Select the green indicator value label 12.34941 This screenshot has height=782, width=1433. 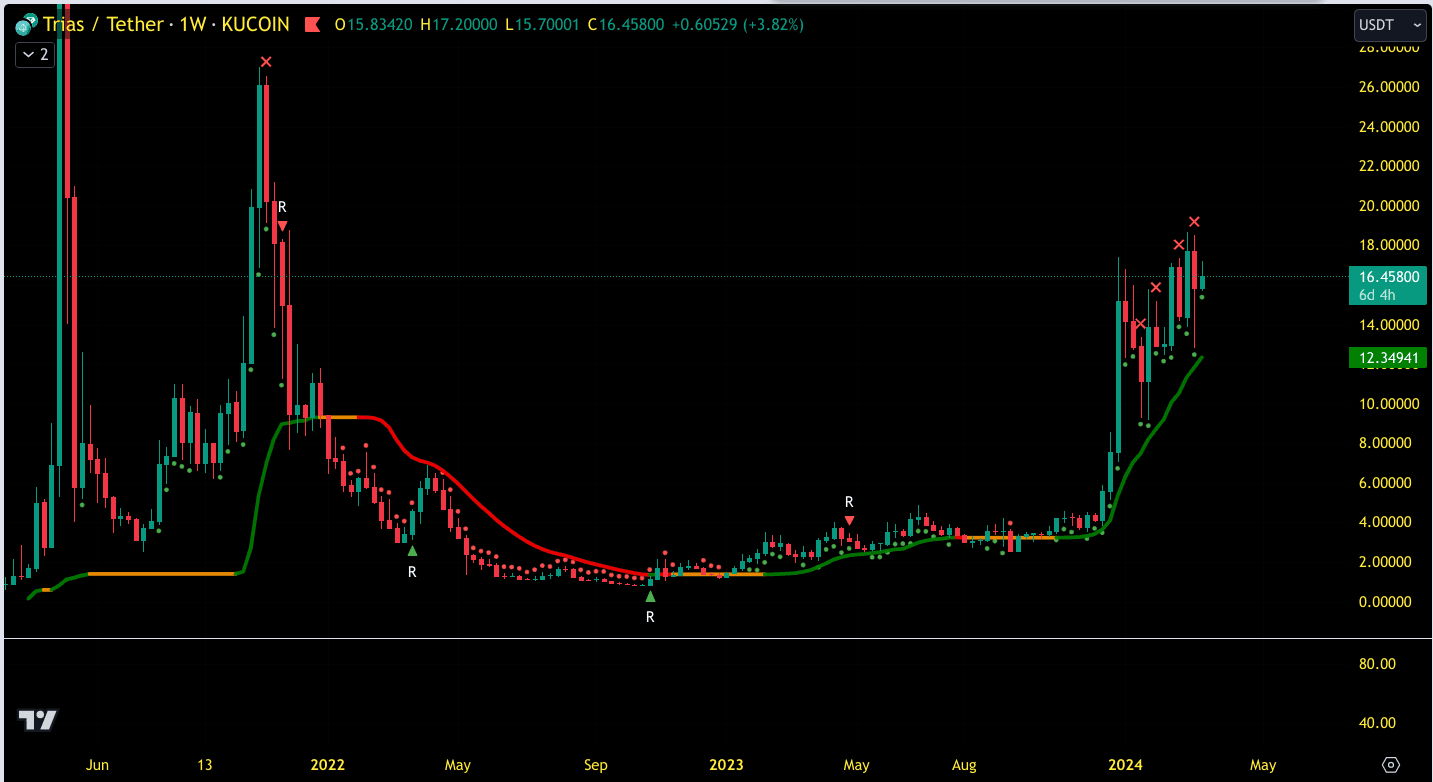pyautogui.click(x=1386, y=358)
